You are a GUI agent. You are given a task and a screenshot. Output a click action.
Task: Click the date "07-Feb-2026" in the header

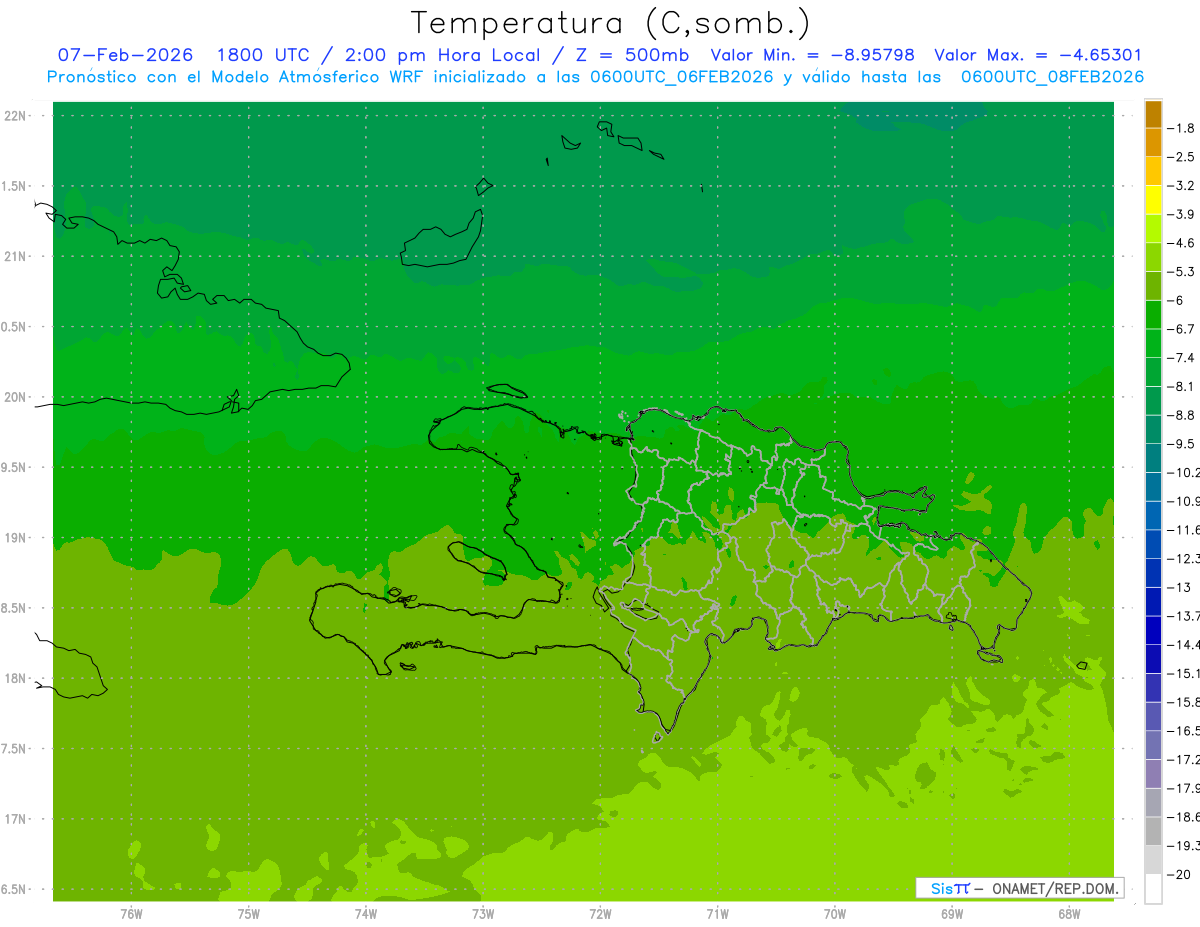click(125, 56)
